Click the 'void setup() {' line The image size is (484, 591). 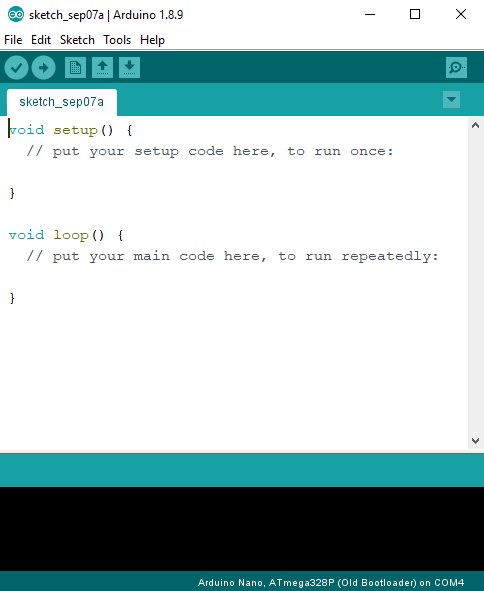[70, 130]
